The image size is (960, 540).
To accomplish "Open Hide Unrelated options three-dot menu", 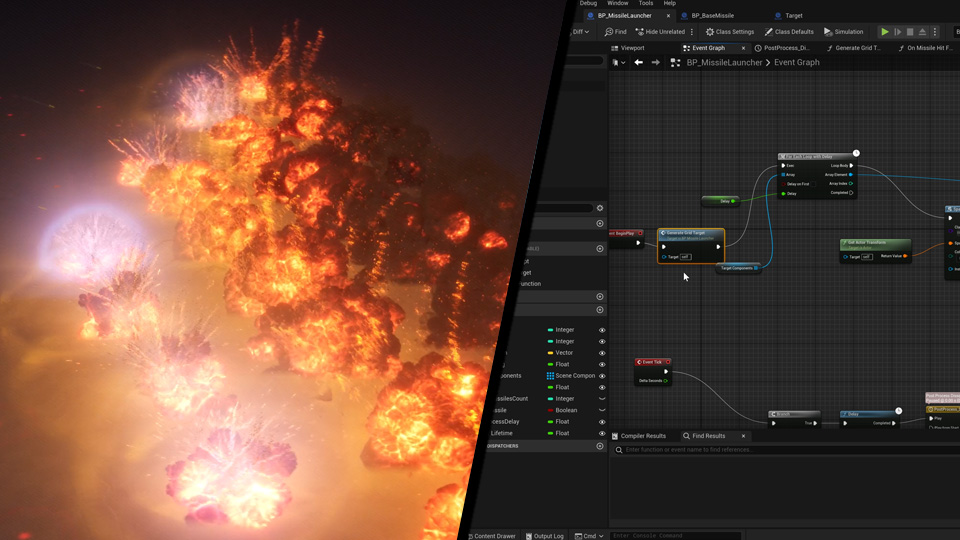I will click(x=692, y=32).
